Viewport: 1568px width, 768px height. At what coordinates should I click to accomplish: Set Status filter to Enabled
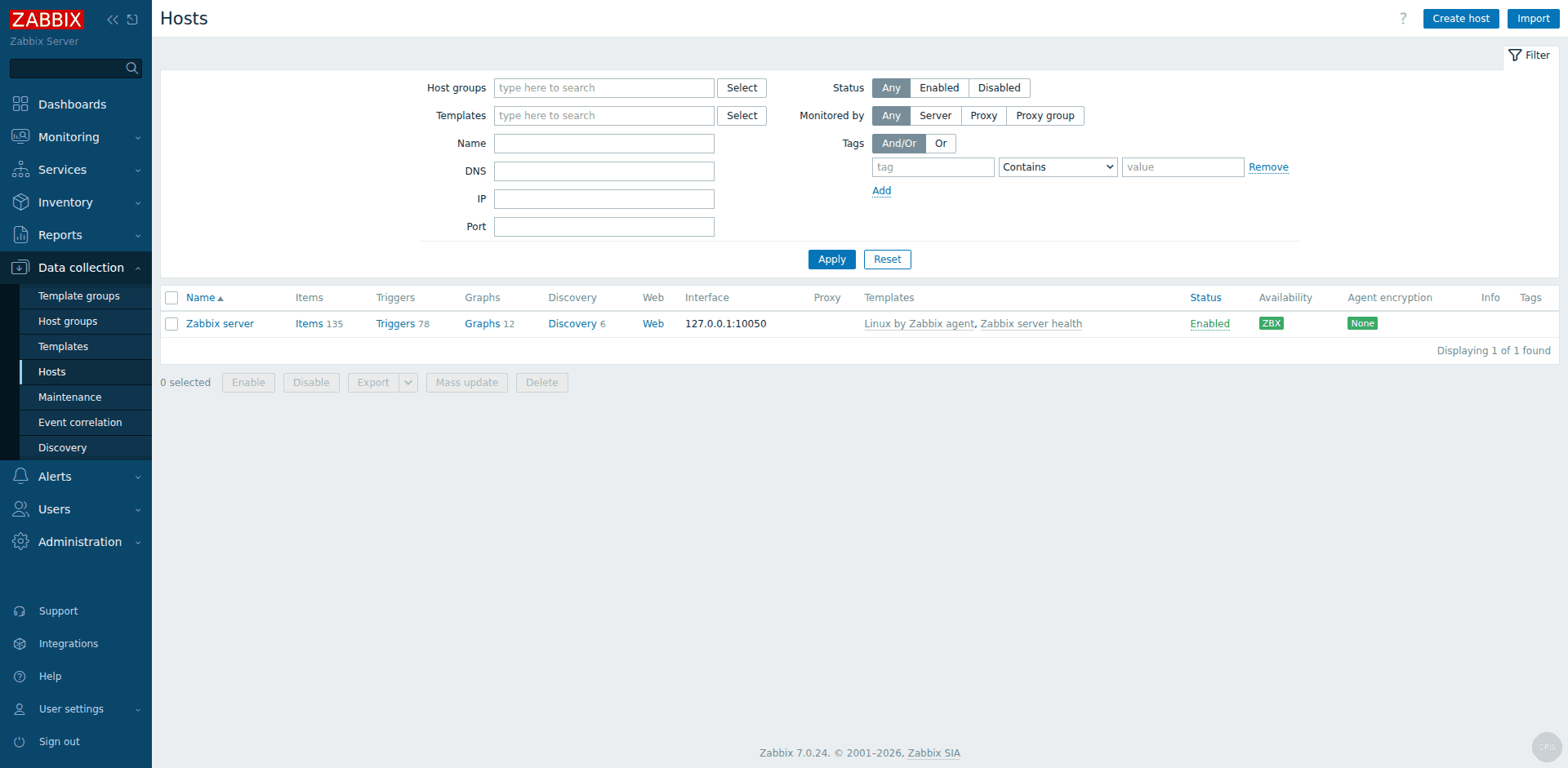939,87
